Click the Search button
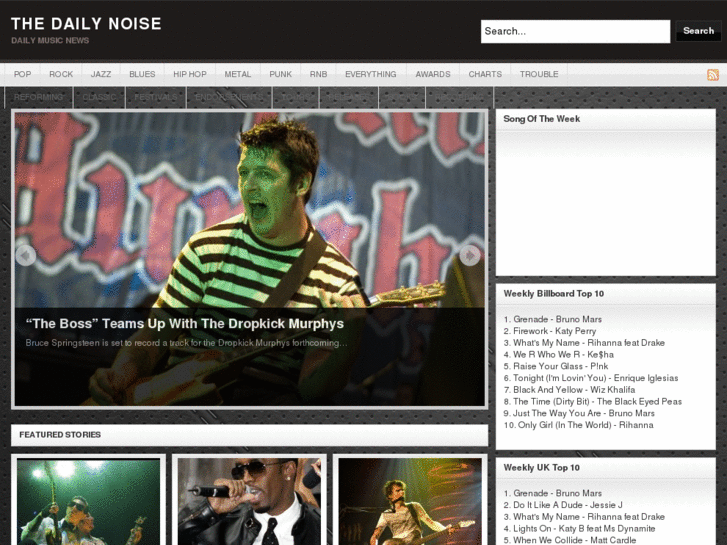 point(698,31)
